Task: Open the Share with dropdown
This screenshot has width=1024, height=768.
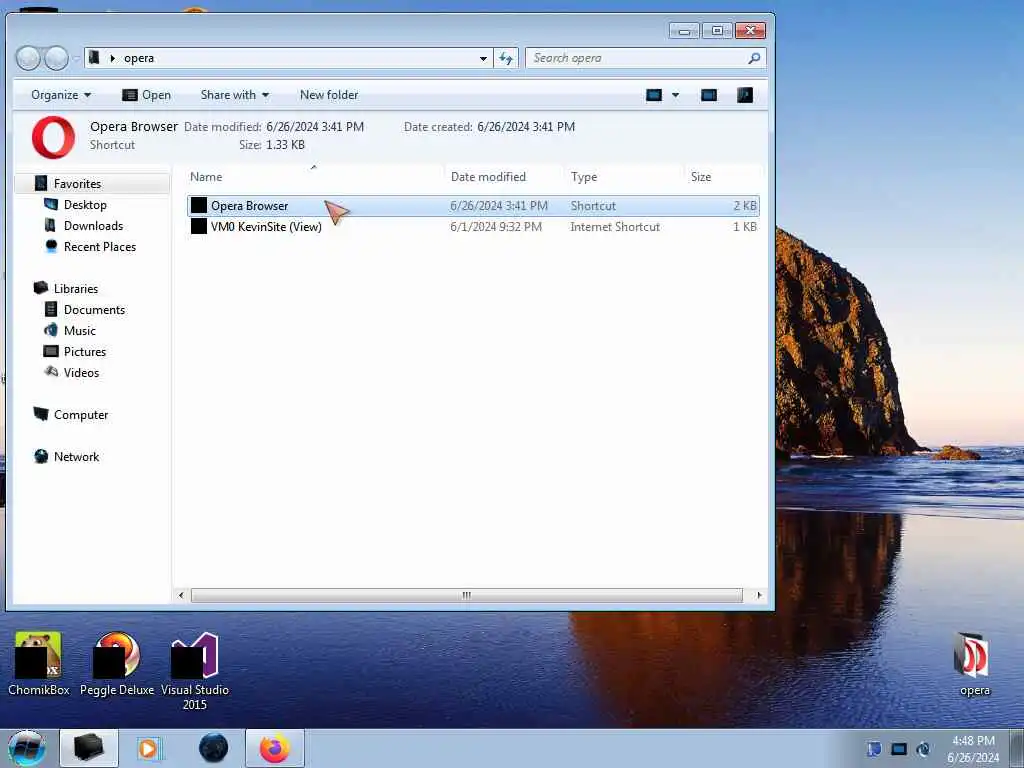Action: 234,95
